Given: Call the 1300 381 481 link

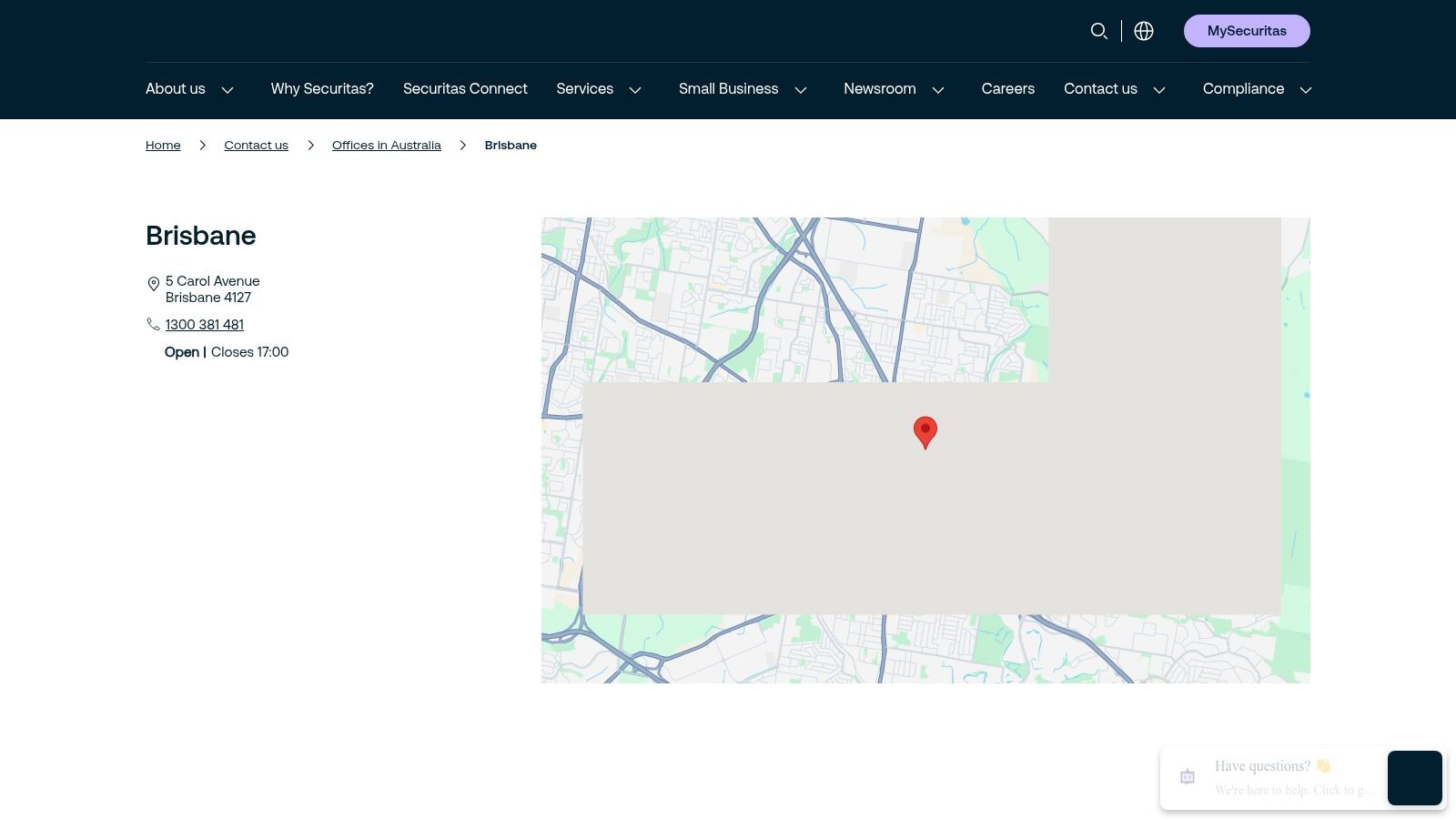Looking at the screenshot, I should pyautogui.click(x=205, y=325).
